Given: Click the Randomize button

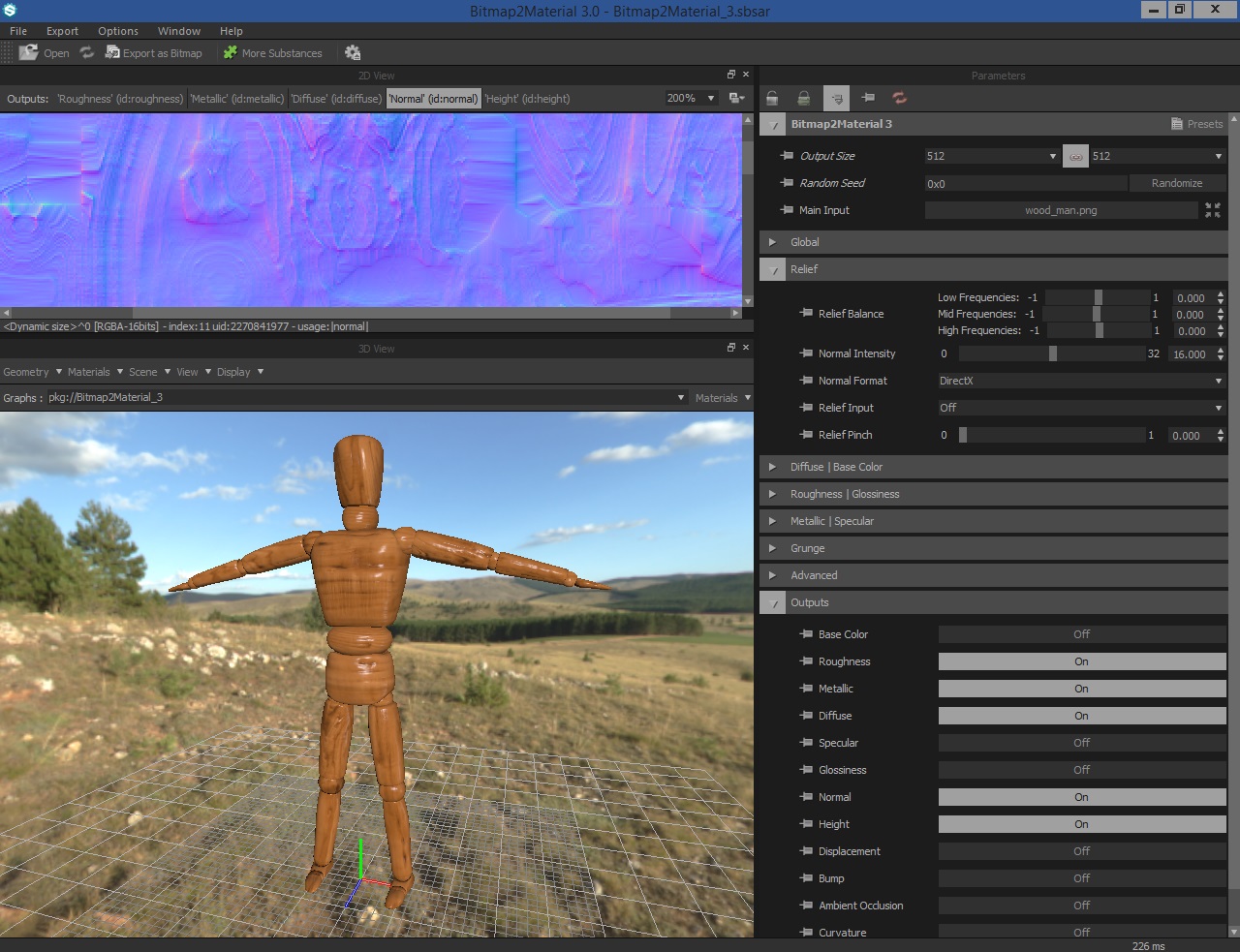Looking at the screenshot, I should point(1177,183).
